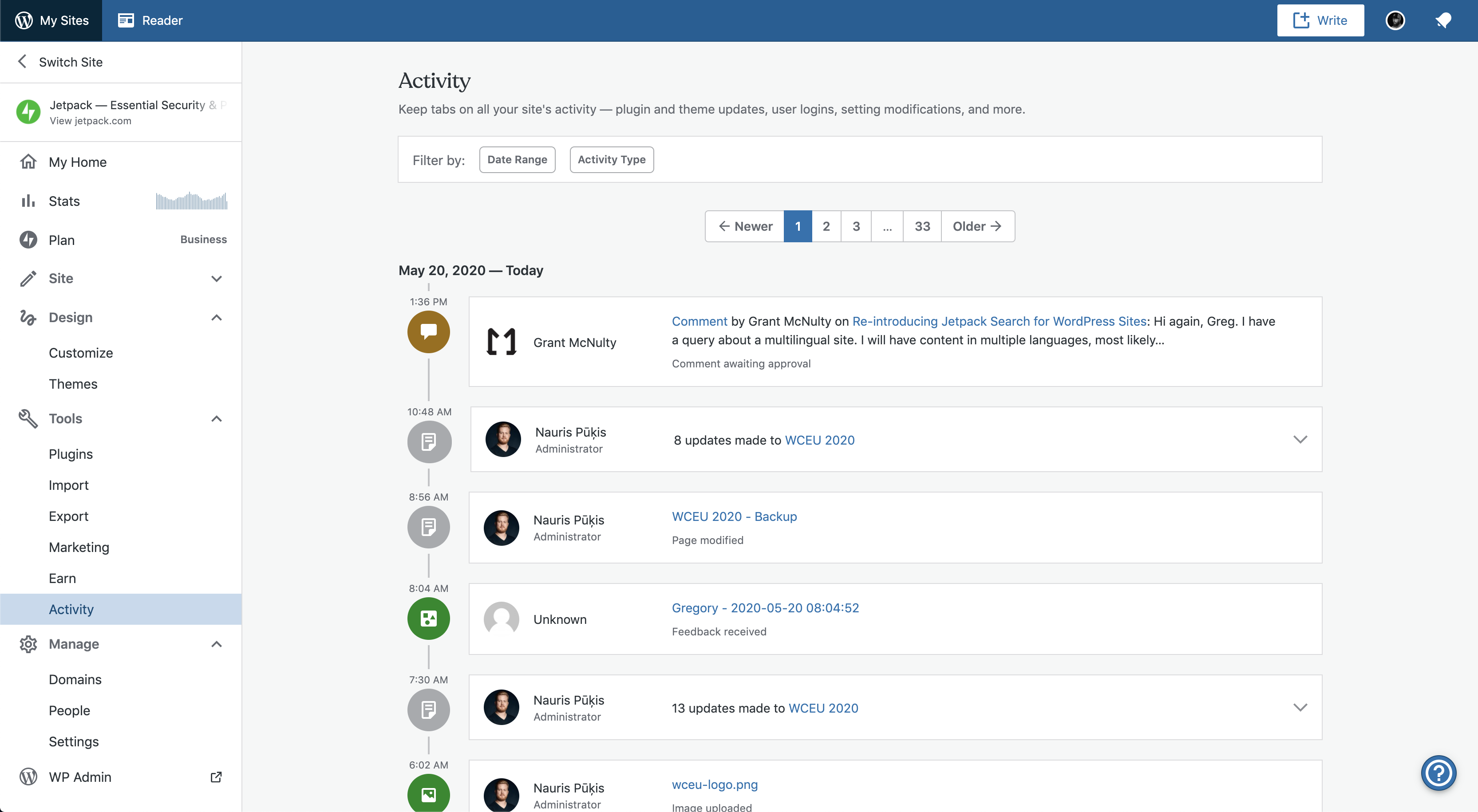Click the Activity log icon in sidebar
This screenshot has width=1478, height=812.
[x=71, y=609]
